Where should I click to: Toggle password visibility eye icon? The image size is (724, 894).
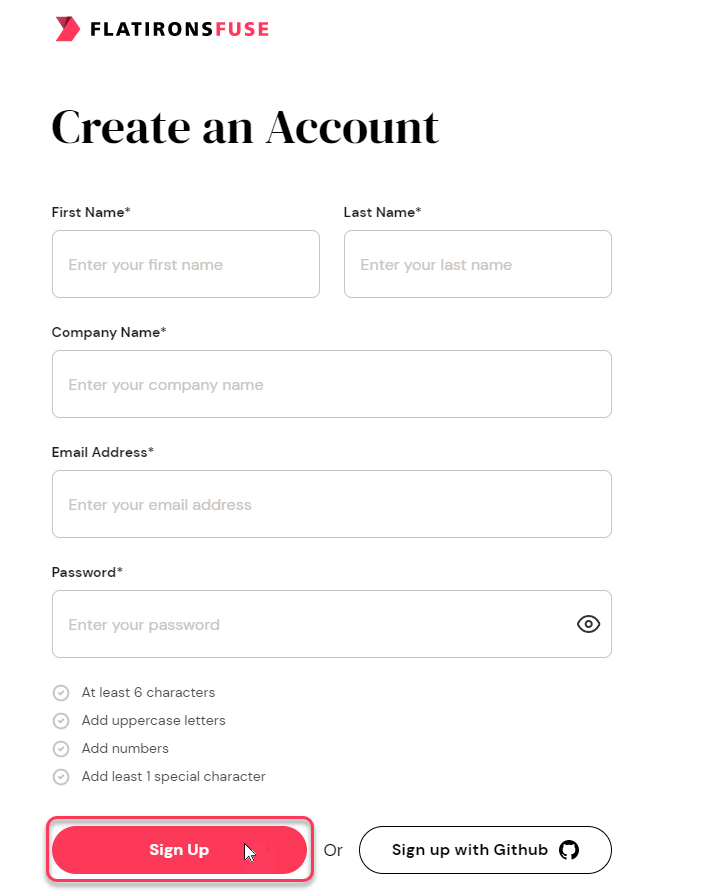coord(589,624)
